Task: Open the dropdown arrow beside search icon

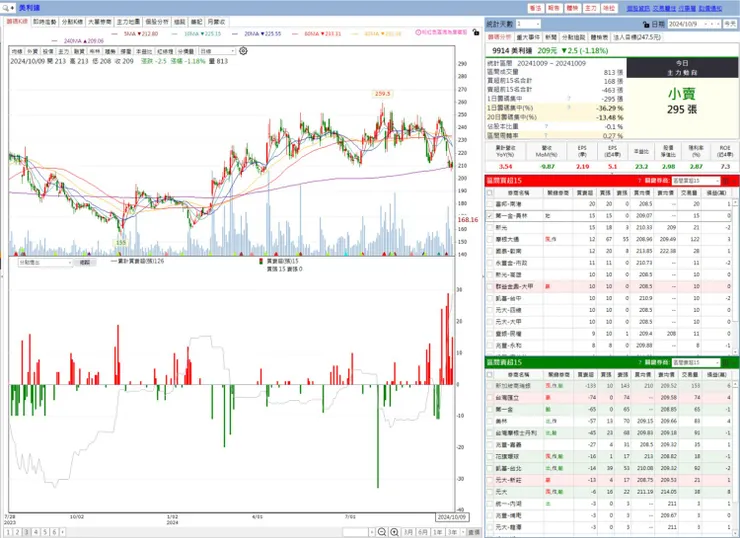Action: point(12,8)
